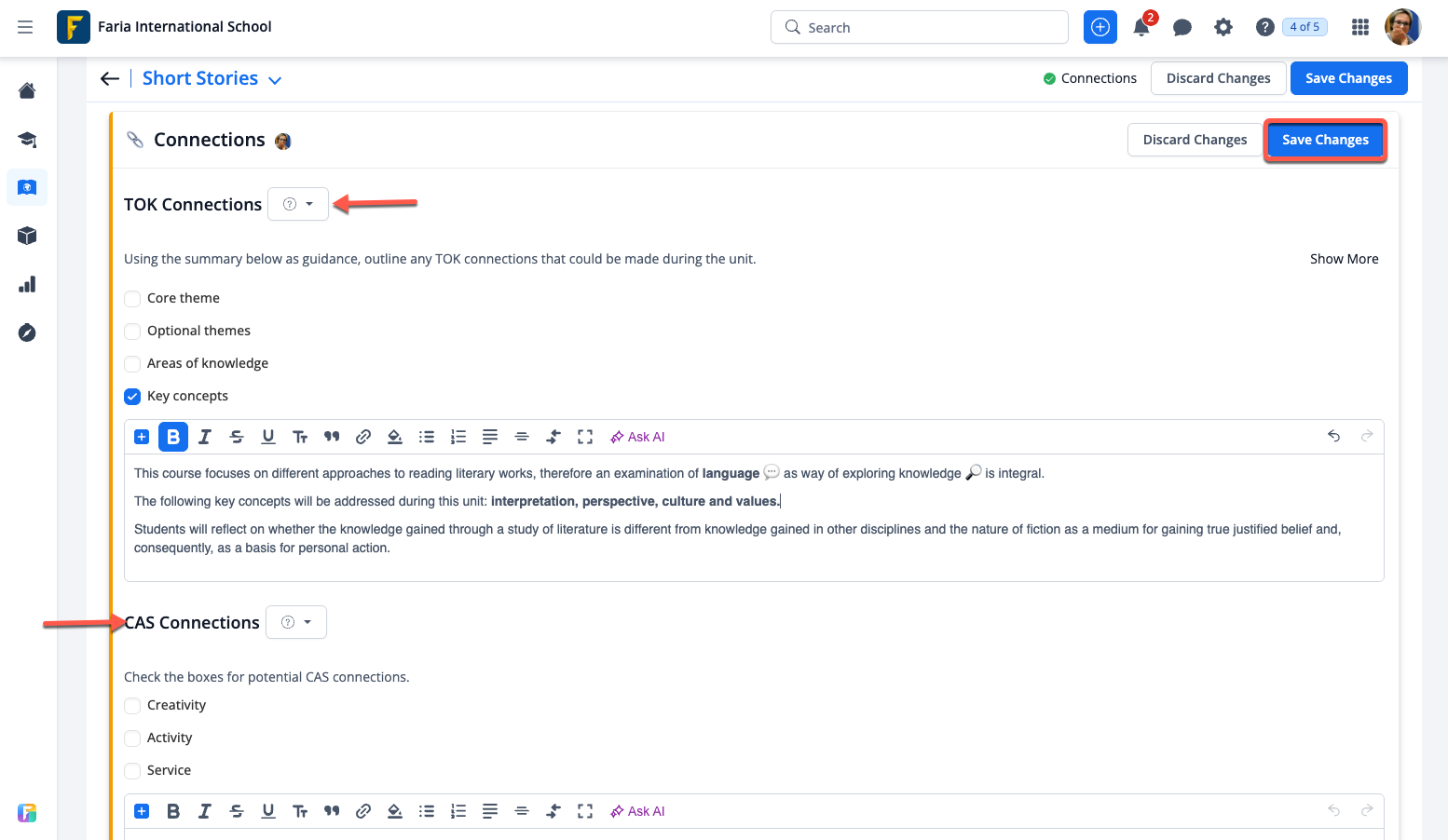This screenshot has width=1448, height=840.
Task: Jump to Connections section in header
Action: (1090, 78)
